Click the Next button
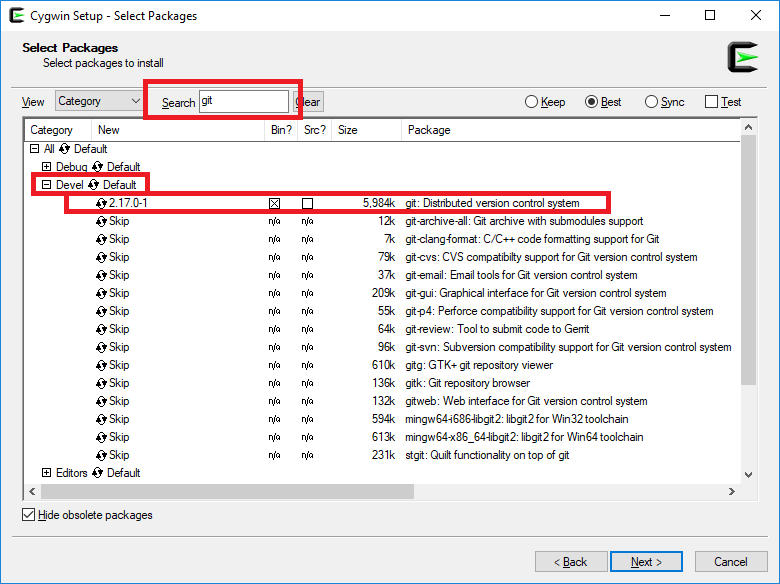Screen dimensions: 780x584 [646, 562]
